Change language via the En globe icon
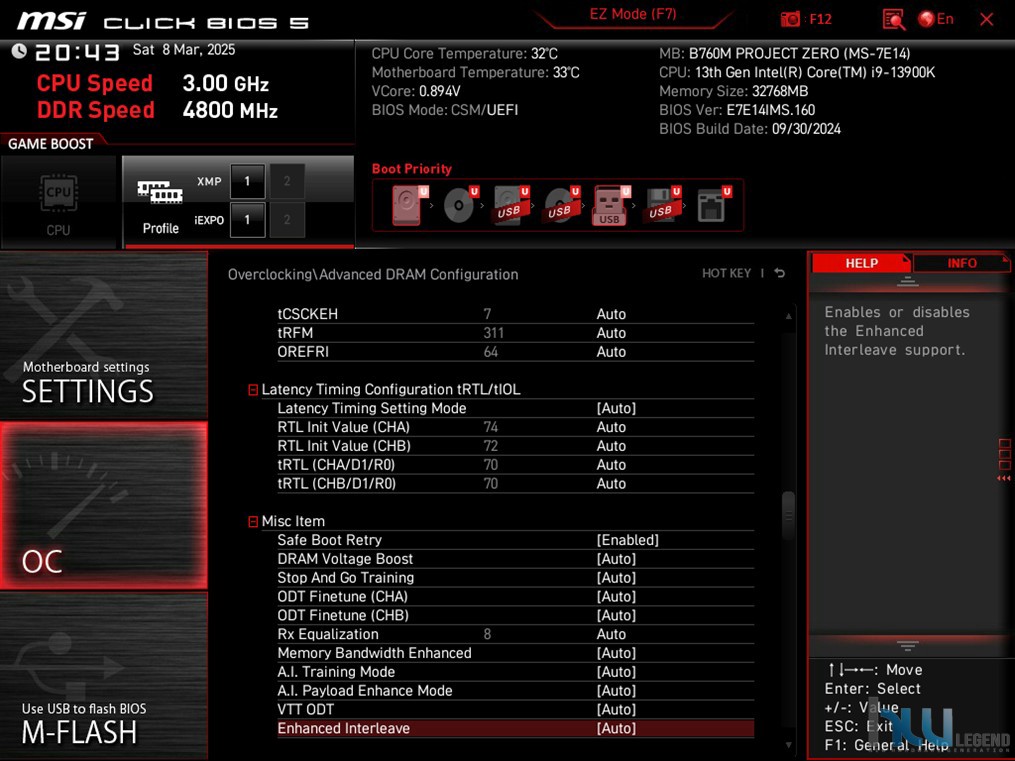Image resolution: width=1015 pixels, height=761 pixels. 936,19
